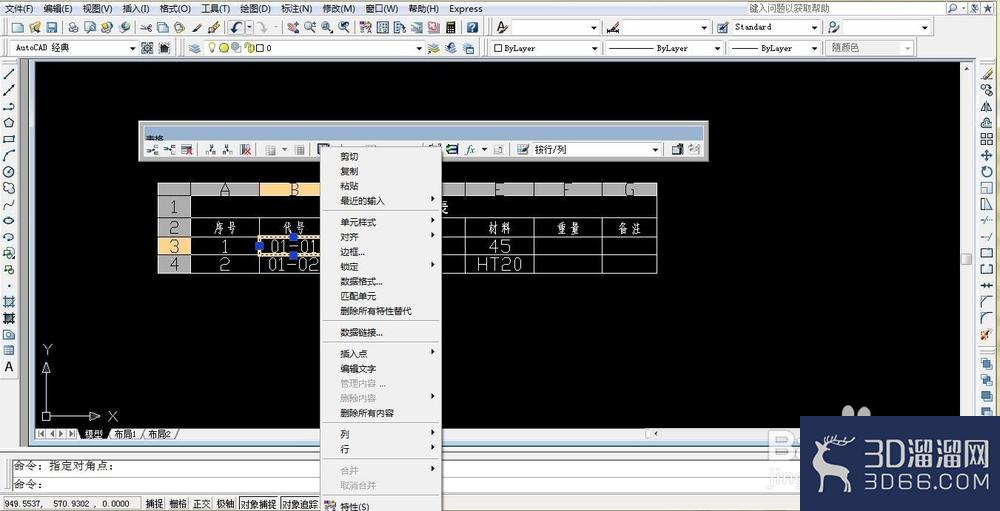Choose 匹配单元 in the context menu
The width and height of the screenshot is (1000, 511).
pyautogui.click(x=381, y=296)
